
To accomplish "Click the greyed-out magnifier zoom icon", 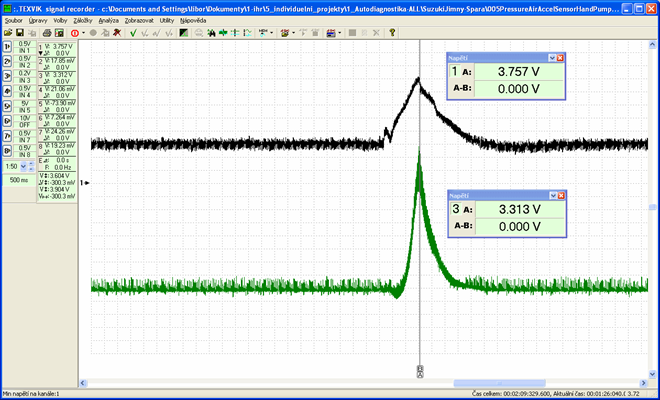I will tap(198, 33).
